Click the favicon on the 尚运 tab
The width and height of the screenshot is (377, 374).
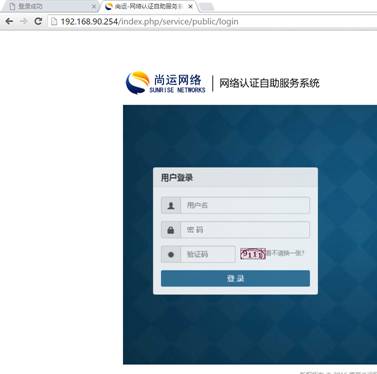(109, 6)
